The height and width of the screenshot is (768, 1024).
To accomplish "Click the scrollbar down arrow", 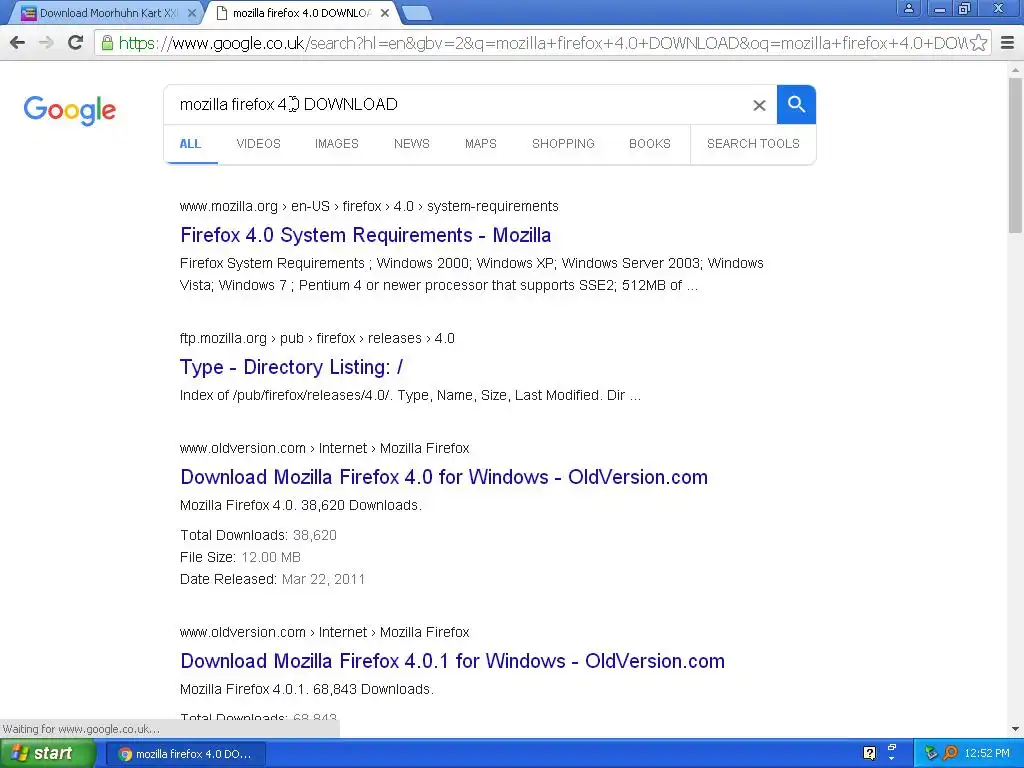I will 1015,729.
